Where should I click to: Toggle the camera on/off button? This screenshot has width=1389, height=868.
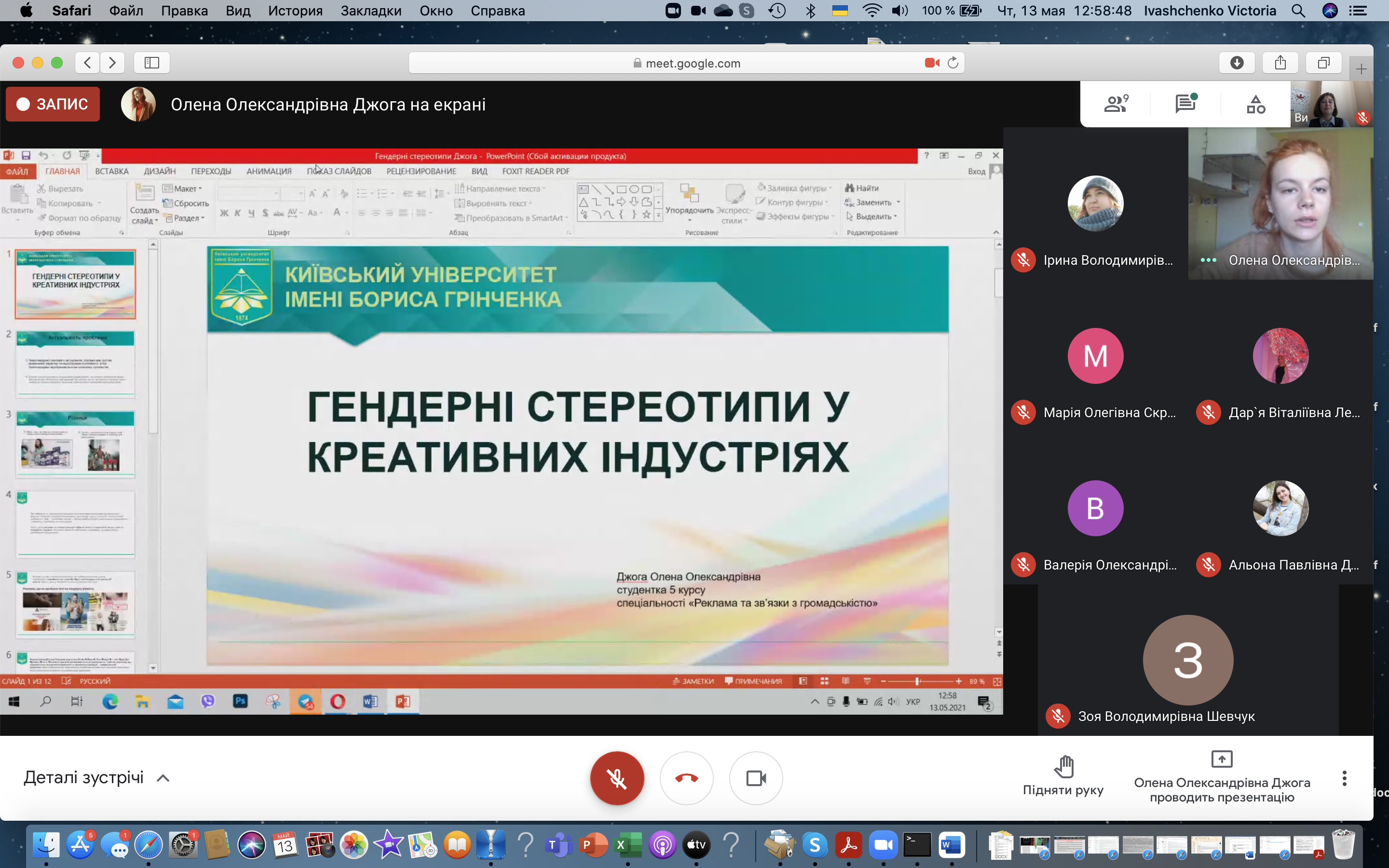pyautogui.click(x=756, y=778)
